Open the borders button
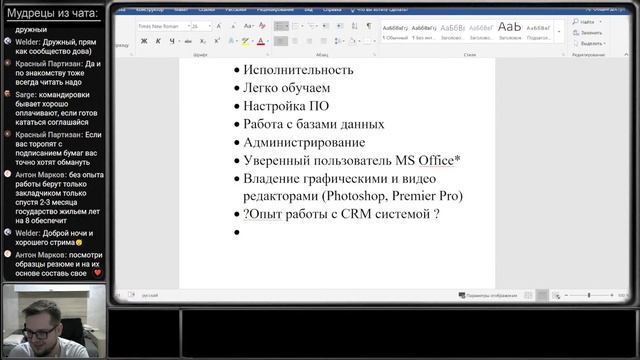Image resolution: width=640 pixels, height=360 pixels. [x=367, y=41]
